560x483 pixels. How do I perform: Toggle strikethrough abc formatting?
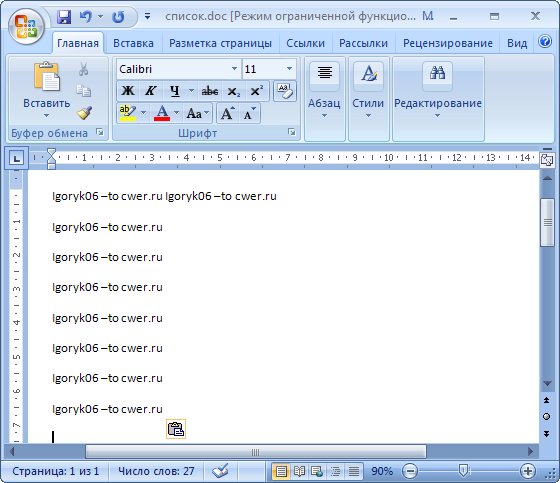210,91
